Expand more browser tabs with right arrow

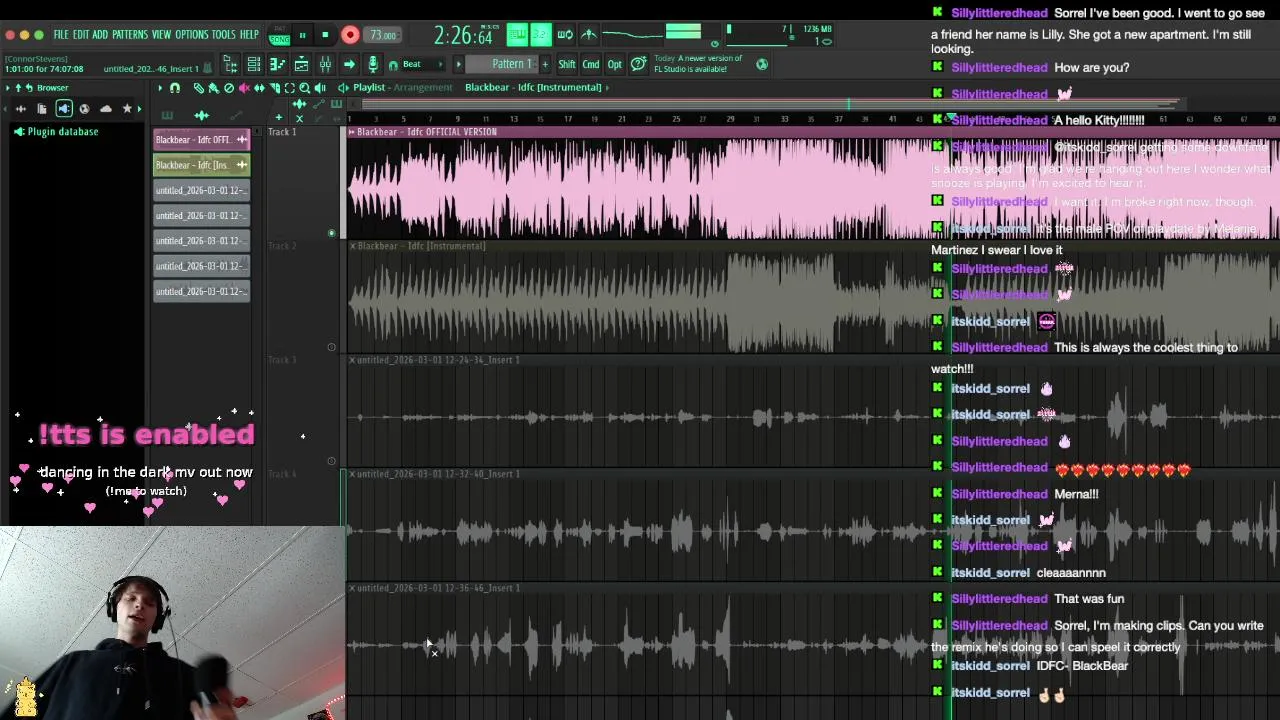click(x=140, y=109)
